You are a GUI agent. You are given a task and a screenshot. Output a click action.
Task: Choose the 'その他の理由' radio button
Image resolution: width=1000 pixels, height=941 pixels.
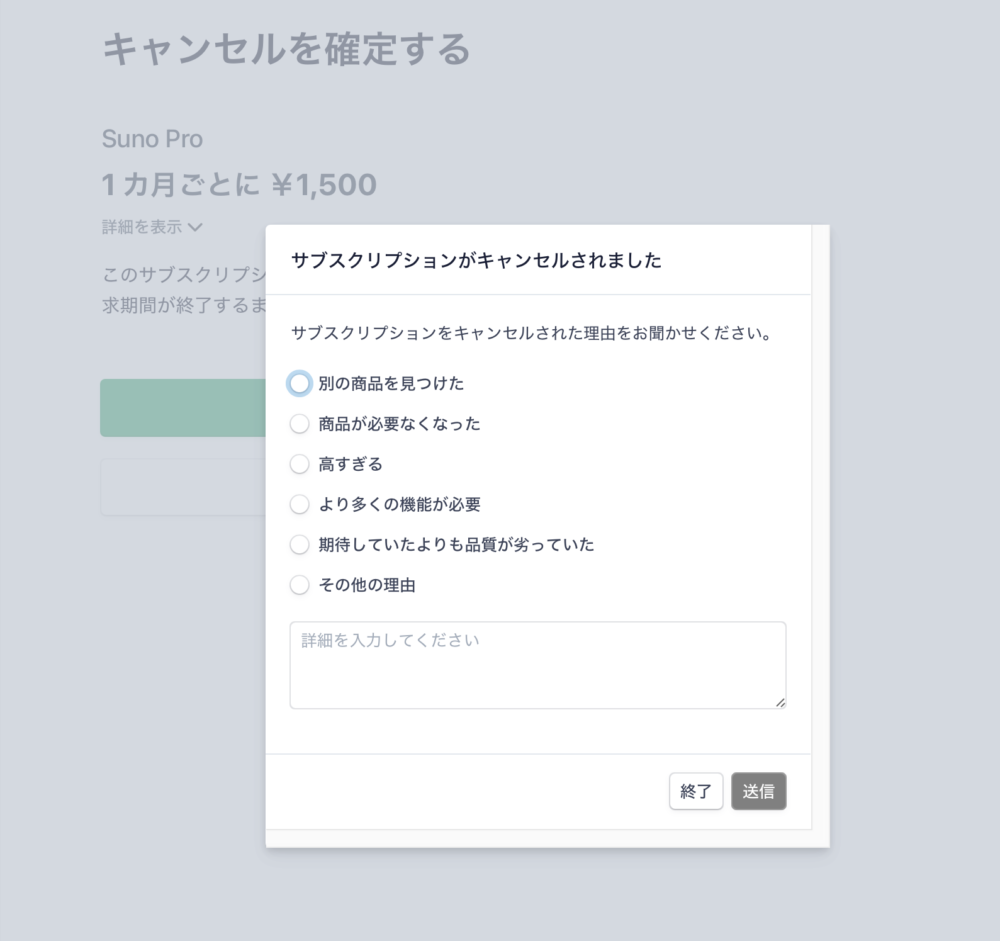(299, 585)
